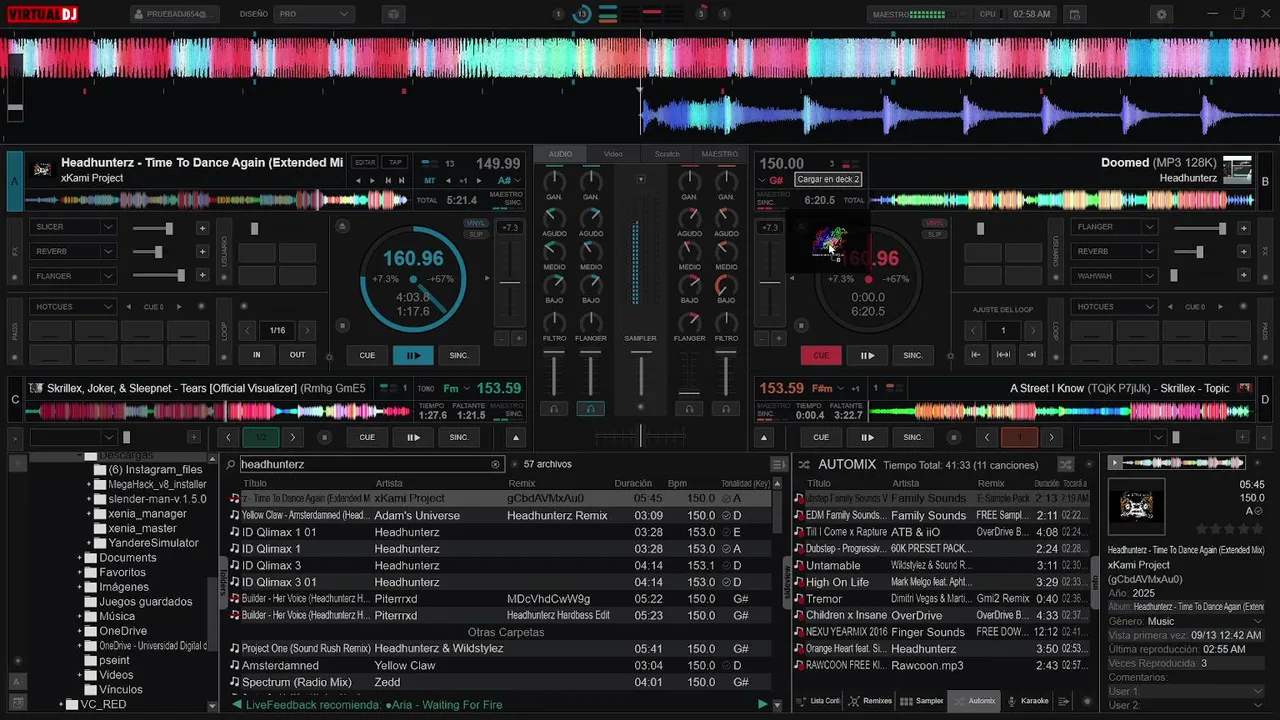The image size is (1280, 720).
Task: Click the EDITAR button on deck A
Action: 365,162
